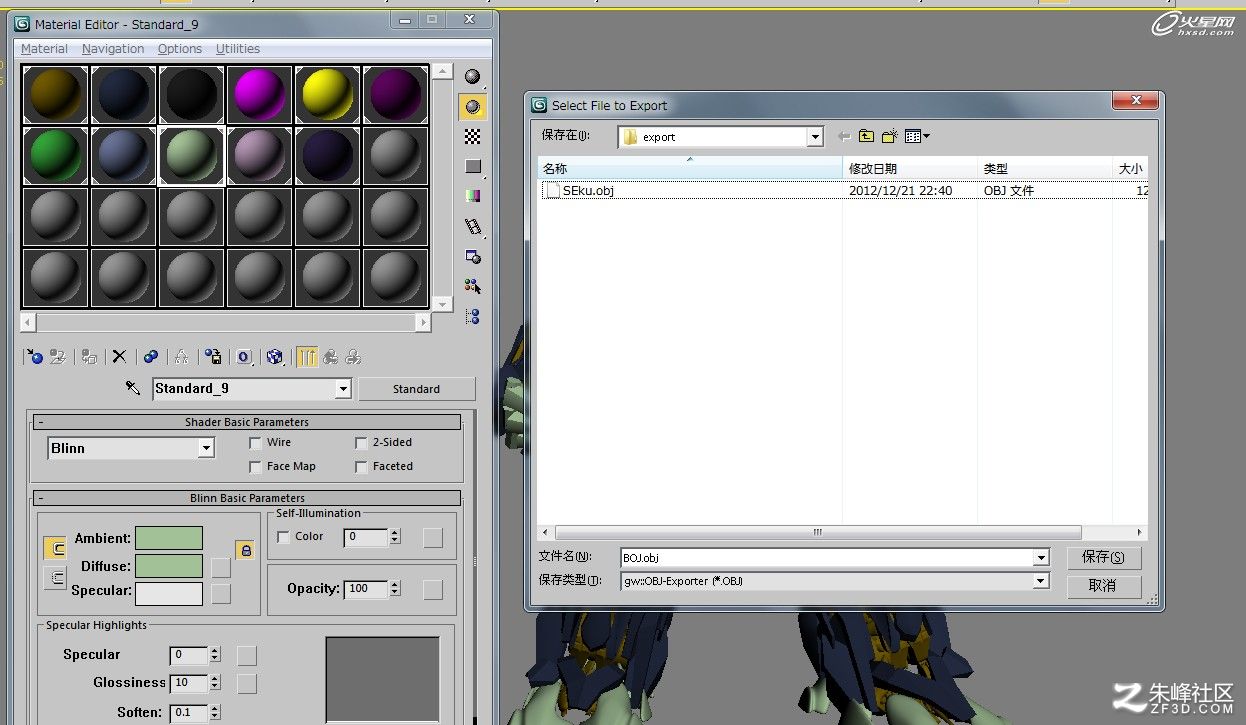
Task: Enable the Wire checkbox
Action: 256,443
